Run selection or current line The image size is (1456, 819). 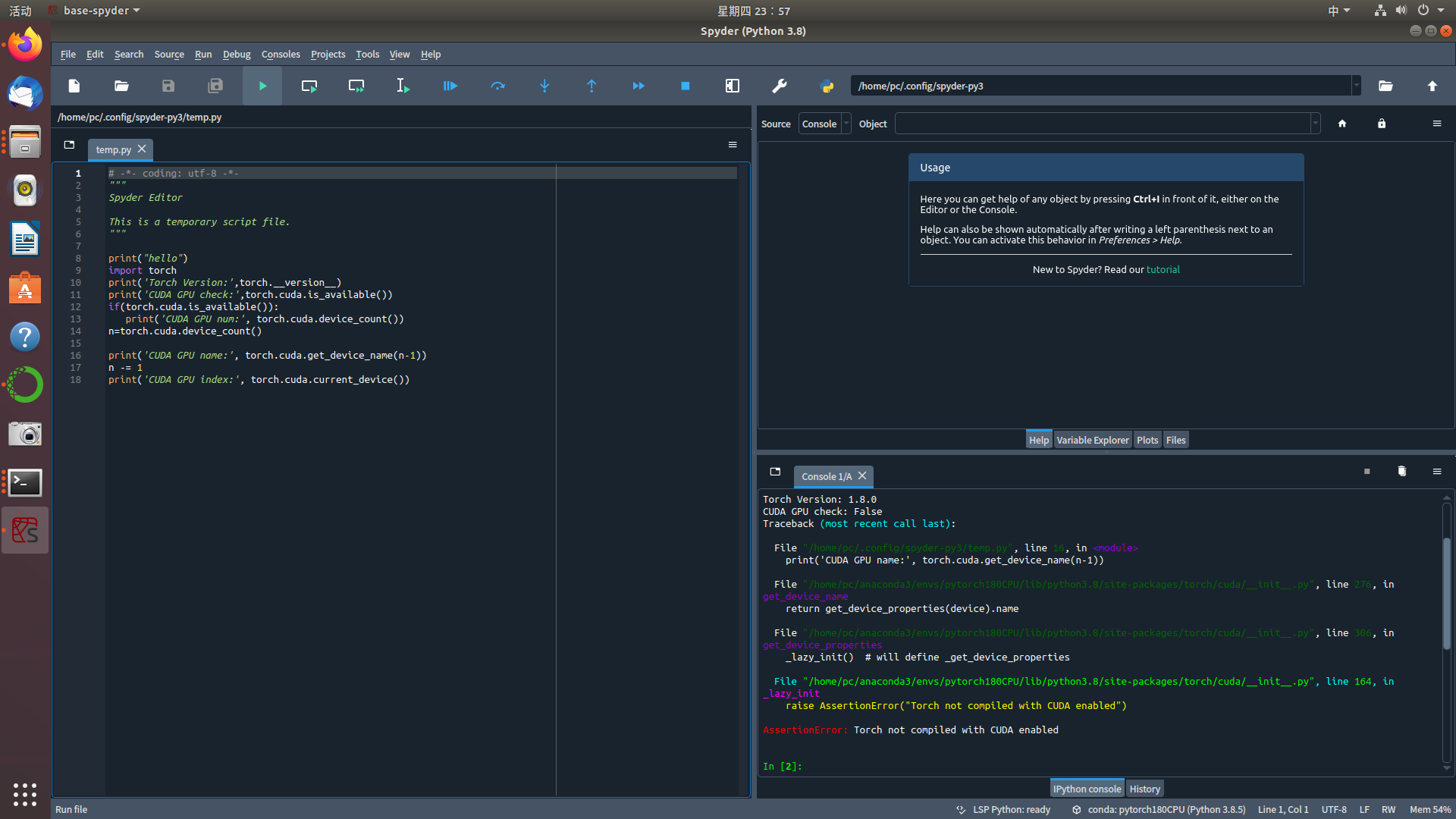tap(403, 86)
